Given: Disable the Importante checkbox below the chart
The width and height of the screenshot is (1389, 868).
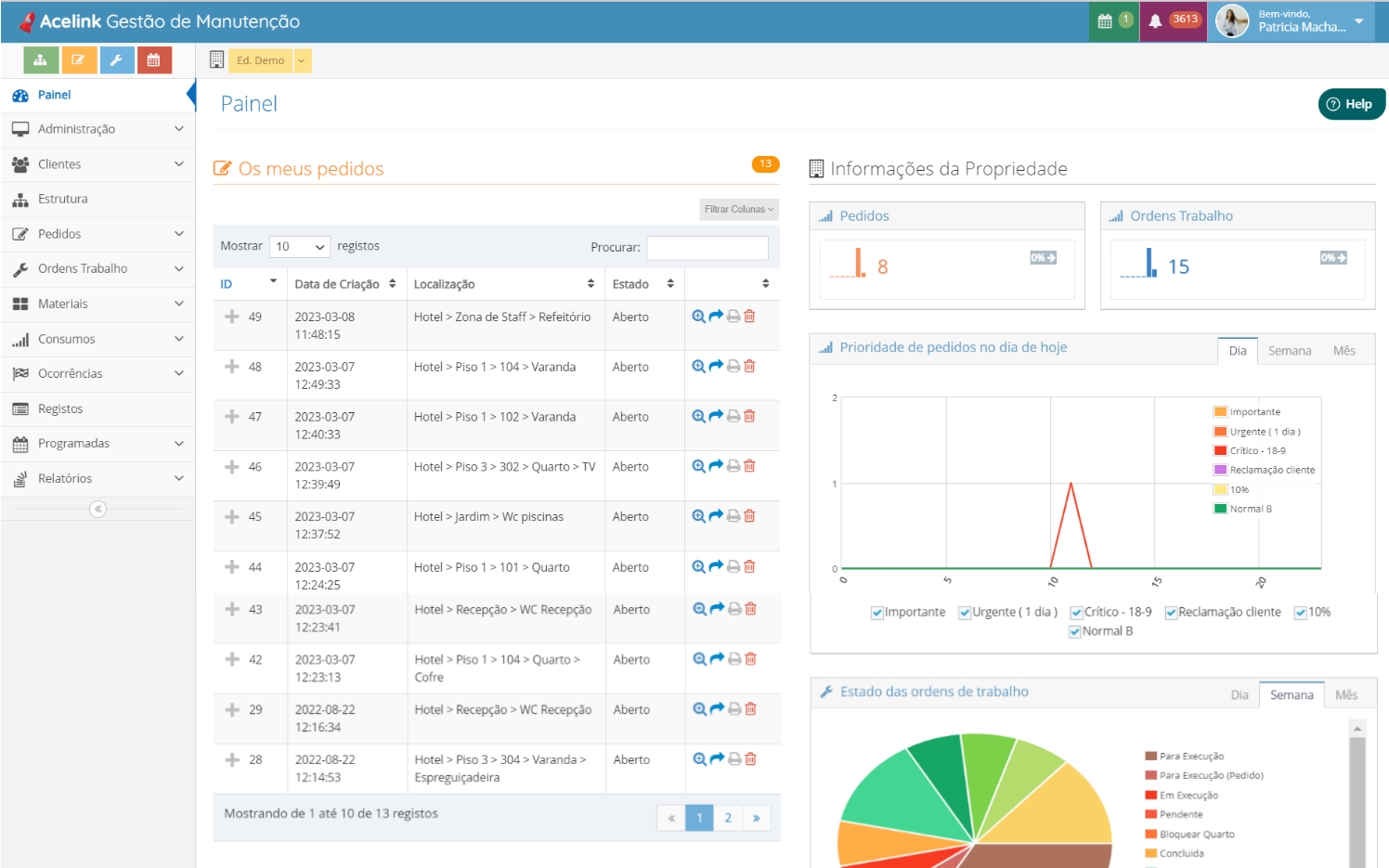Looking at the screenshot, I should click(x=876, y=612).
